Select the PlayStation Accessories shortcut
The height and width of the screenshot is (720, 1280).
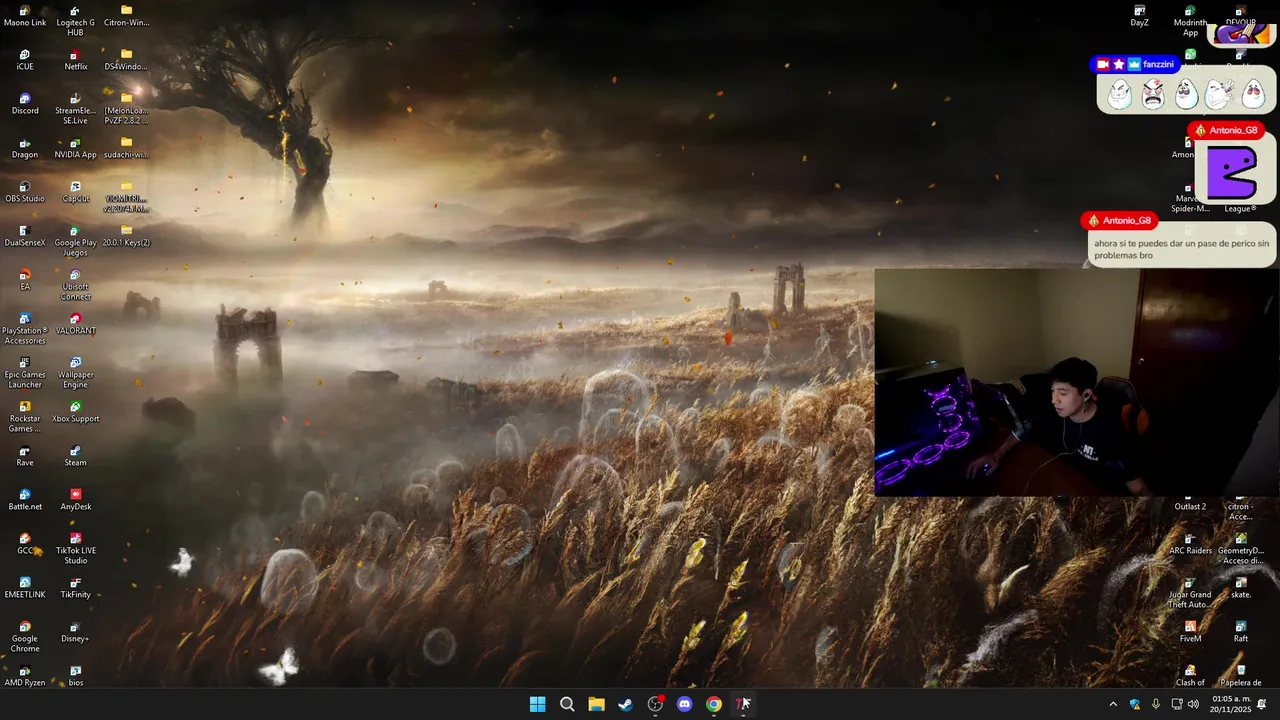point(25,329)
